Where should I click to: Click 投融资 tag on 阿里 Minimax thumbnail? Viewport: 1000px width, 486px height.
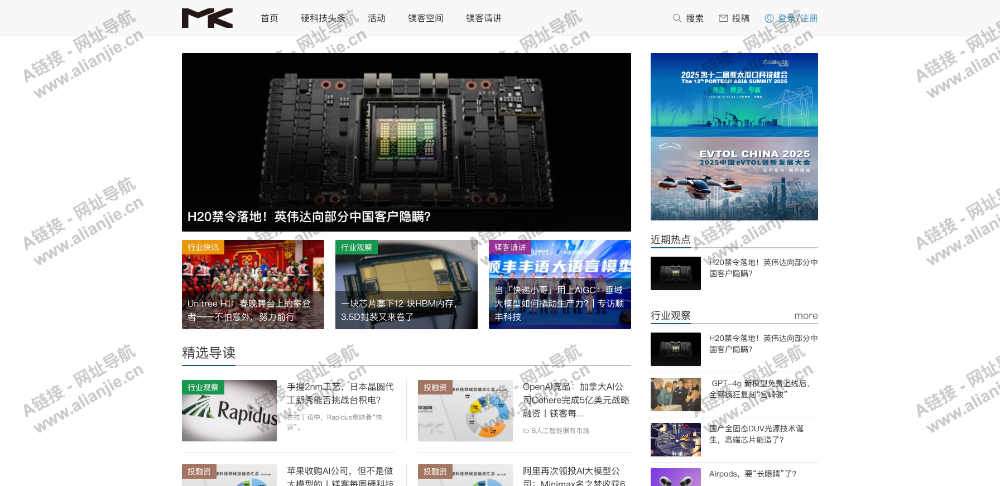click(x=435, y=471)
